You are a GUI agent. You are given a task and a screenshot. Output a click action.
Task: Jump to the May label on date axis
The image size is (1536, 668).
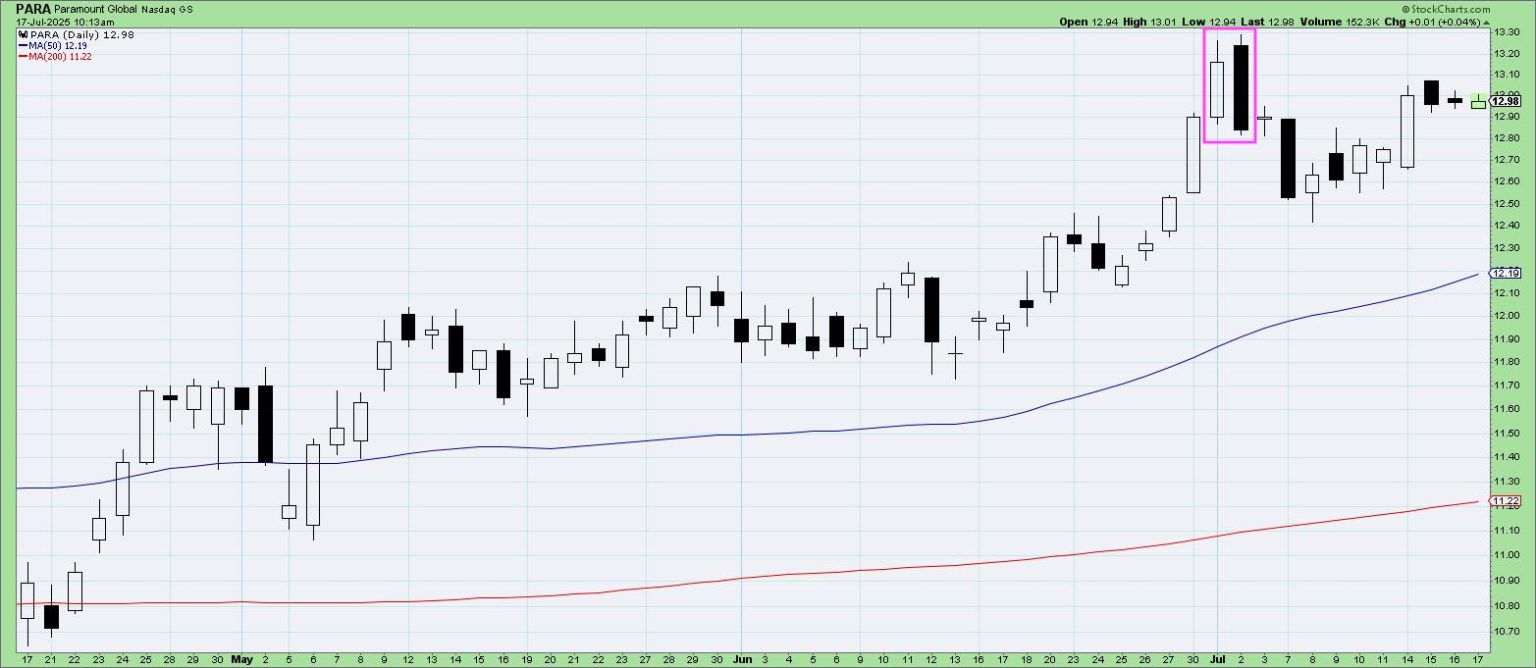click(242, 660)
